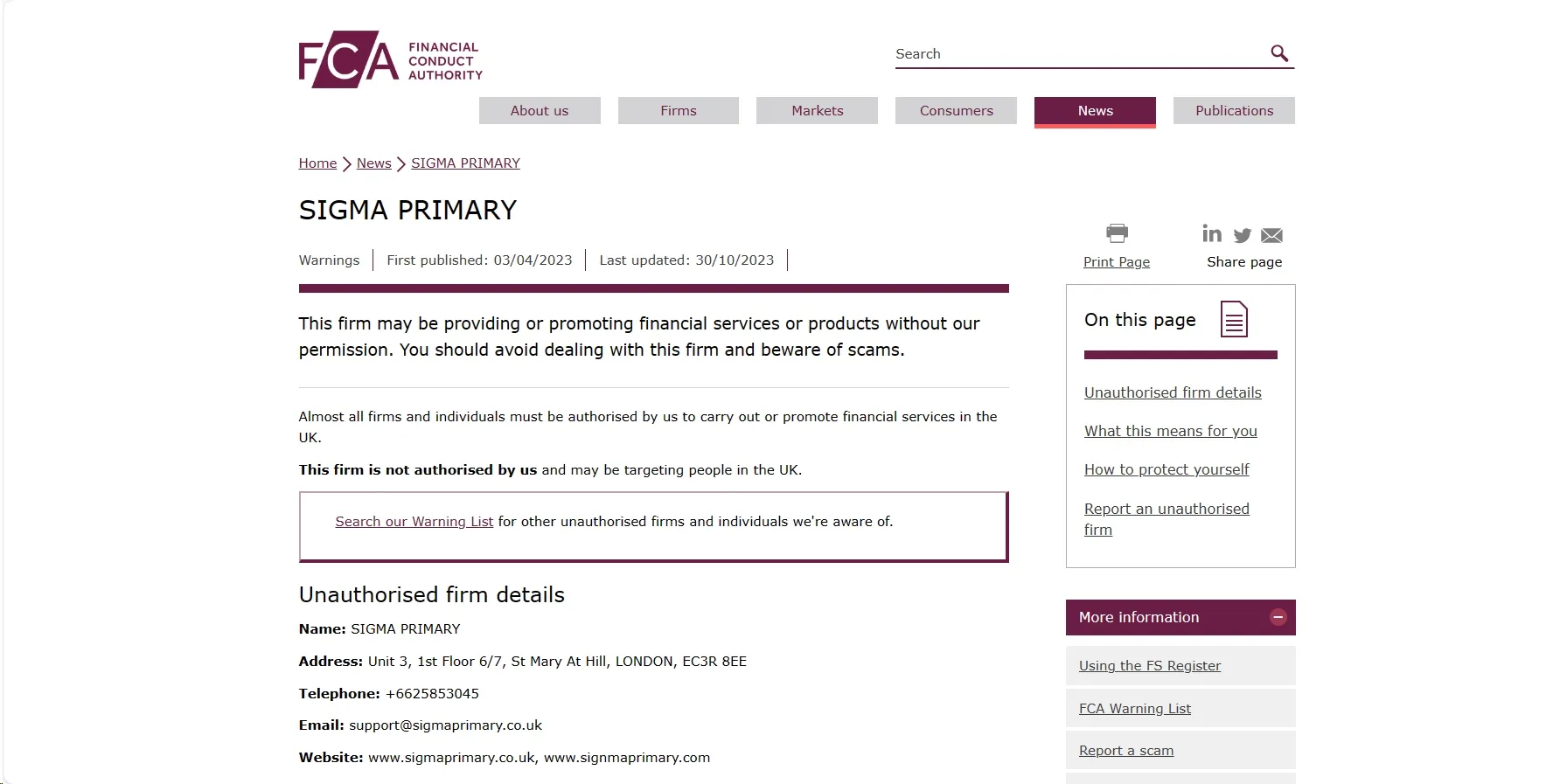Open the Markets menu
Screen dimensions: 1560x784
(x=817, y=110)
